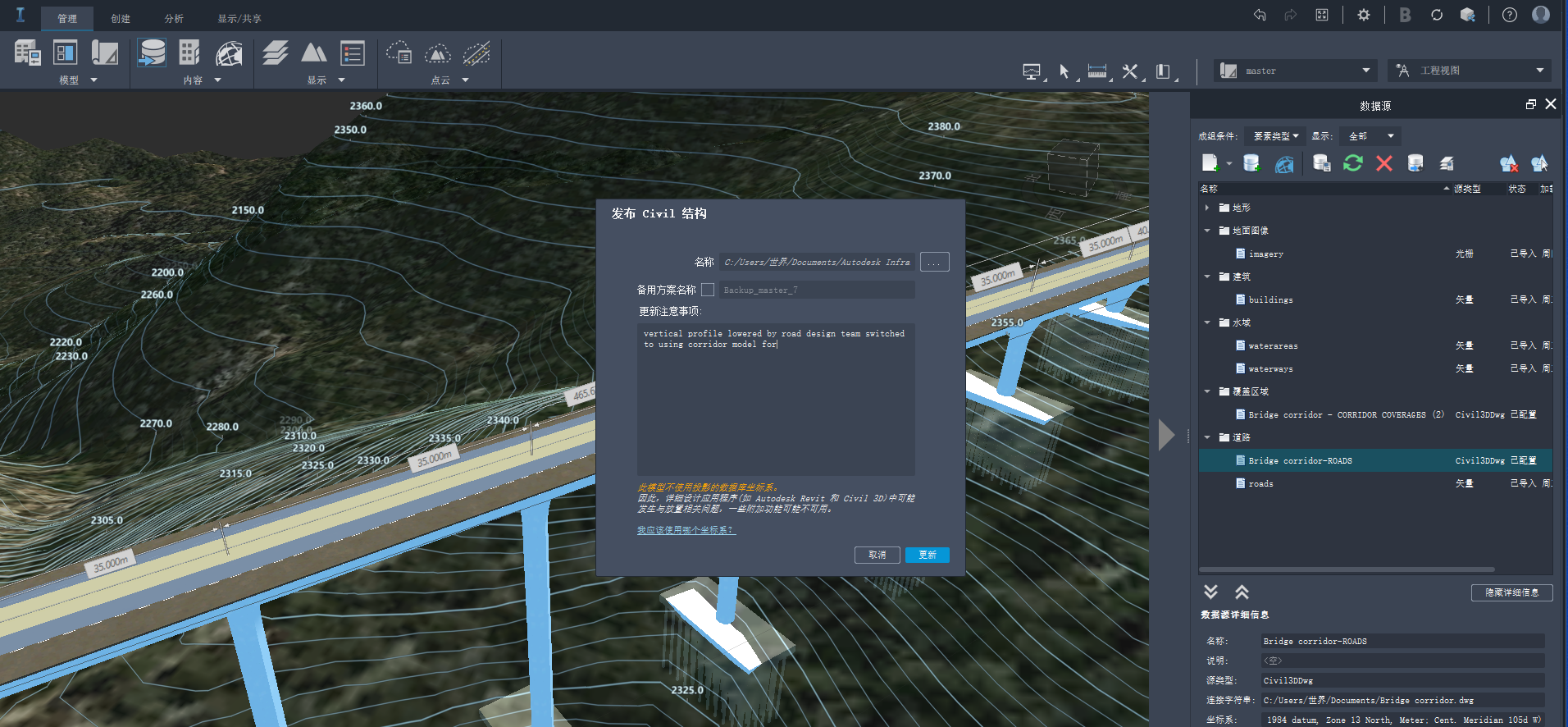
Task: Open the Style Rules list icon
Action: 353,53
